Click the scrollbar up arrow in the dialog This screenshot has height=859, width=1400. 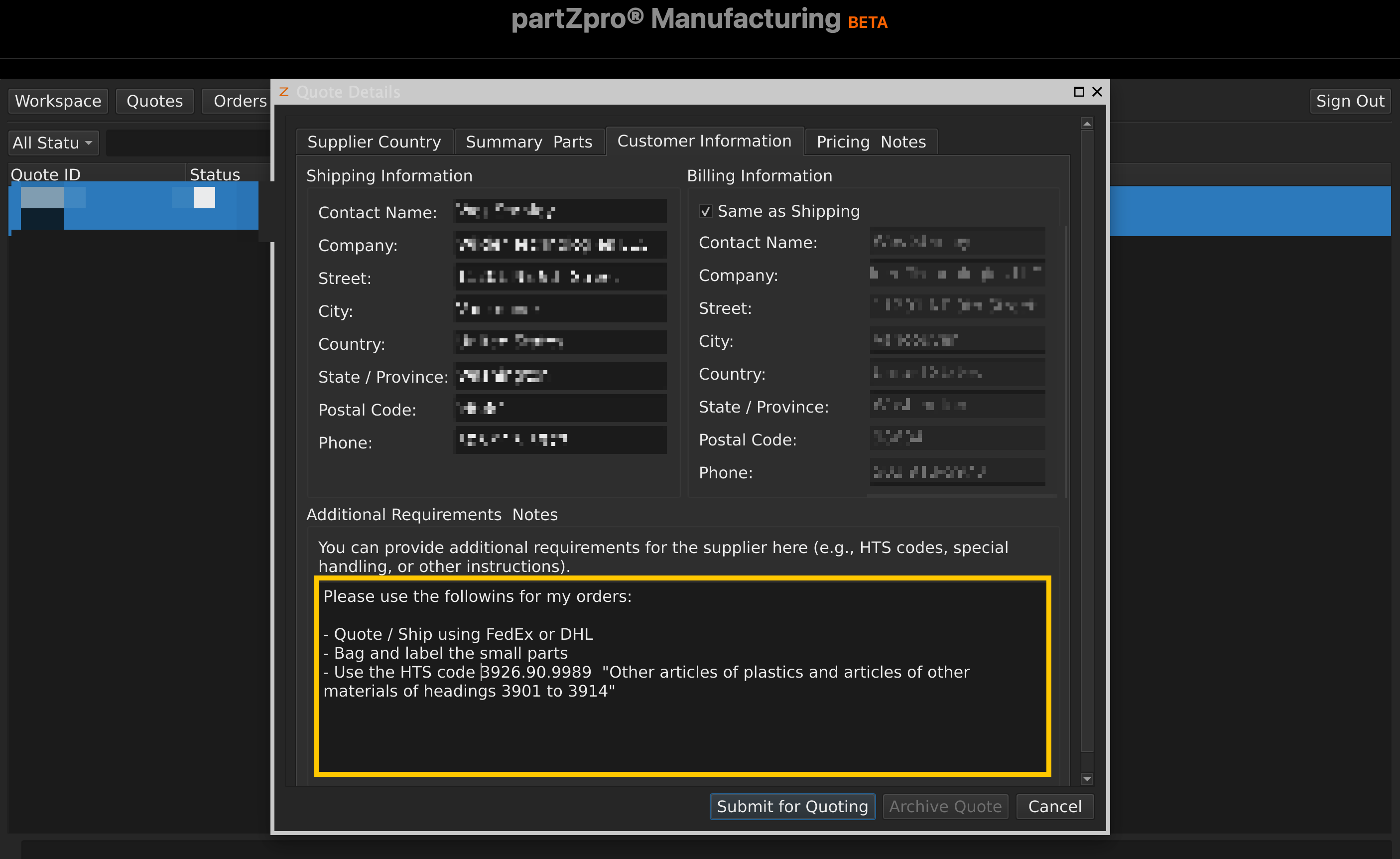pos(1087,123)
